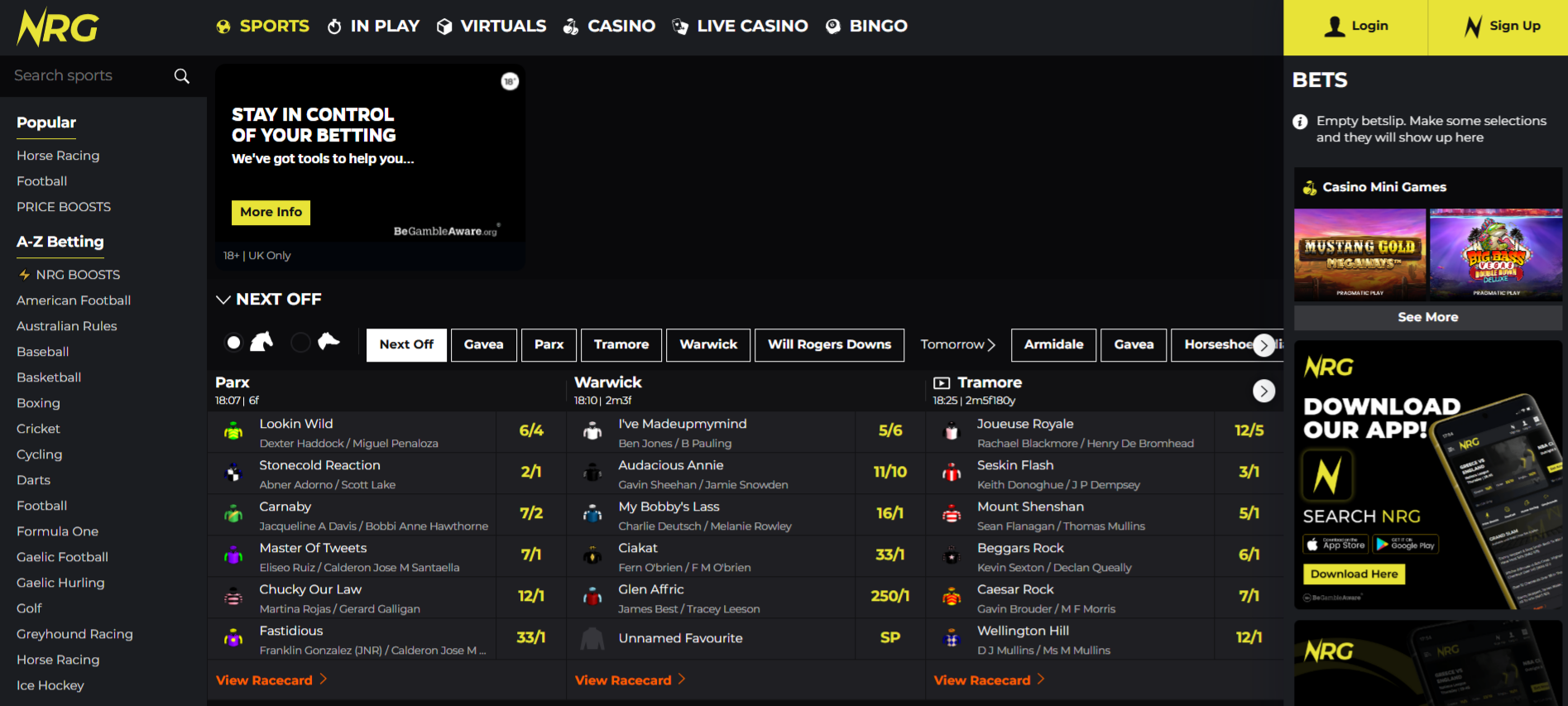This screenshot has width=1568, height=706.
Task: Click the NRG logo in header
Action: [x=58, y=27]
